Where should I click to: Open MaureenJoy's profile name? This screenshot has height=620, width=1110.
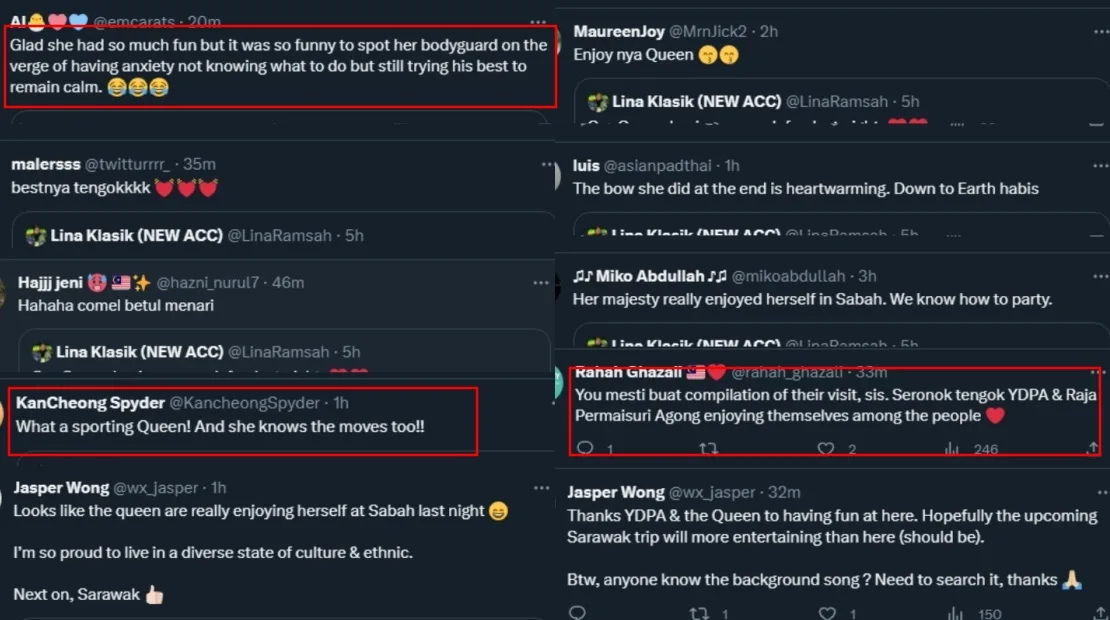click(x=619, y=32)
